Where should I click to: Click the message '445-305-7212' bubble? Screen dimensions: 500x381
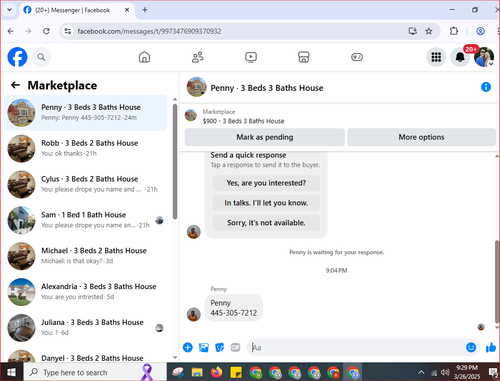(234, 308)
